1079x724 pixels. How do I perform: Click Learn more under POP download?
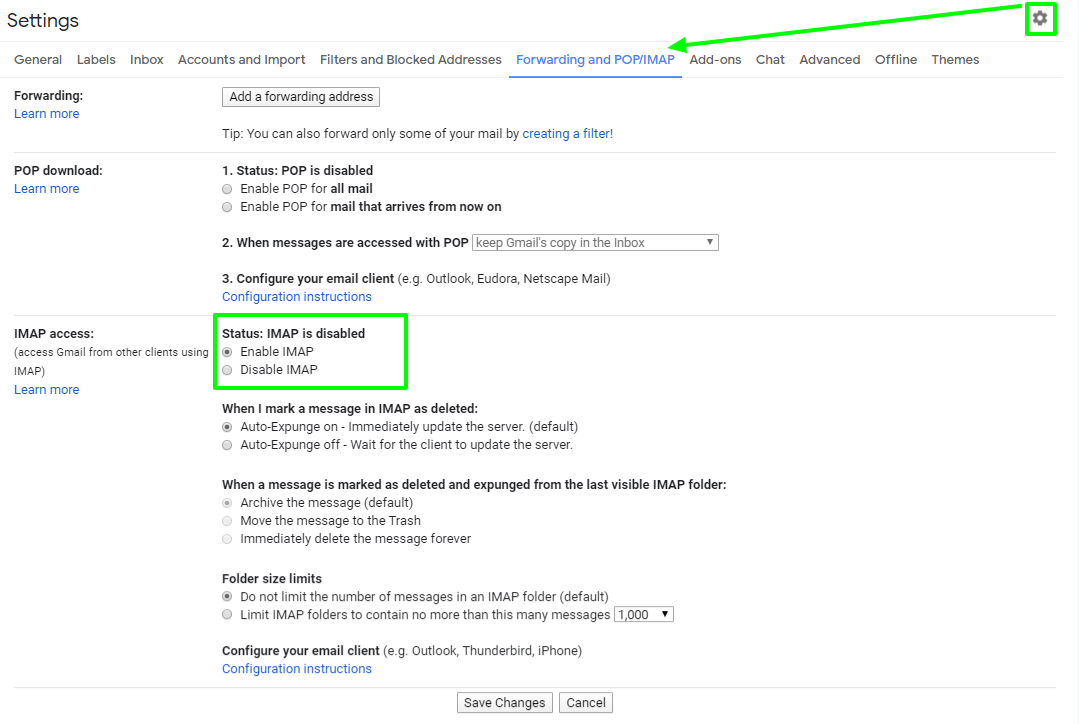pyautogui.click(x=47, y=189)
